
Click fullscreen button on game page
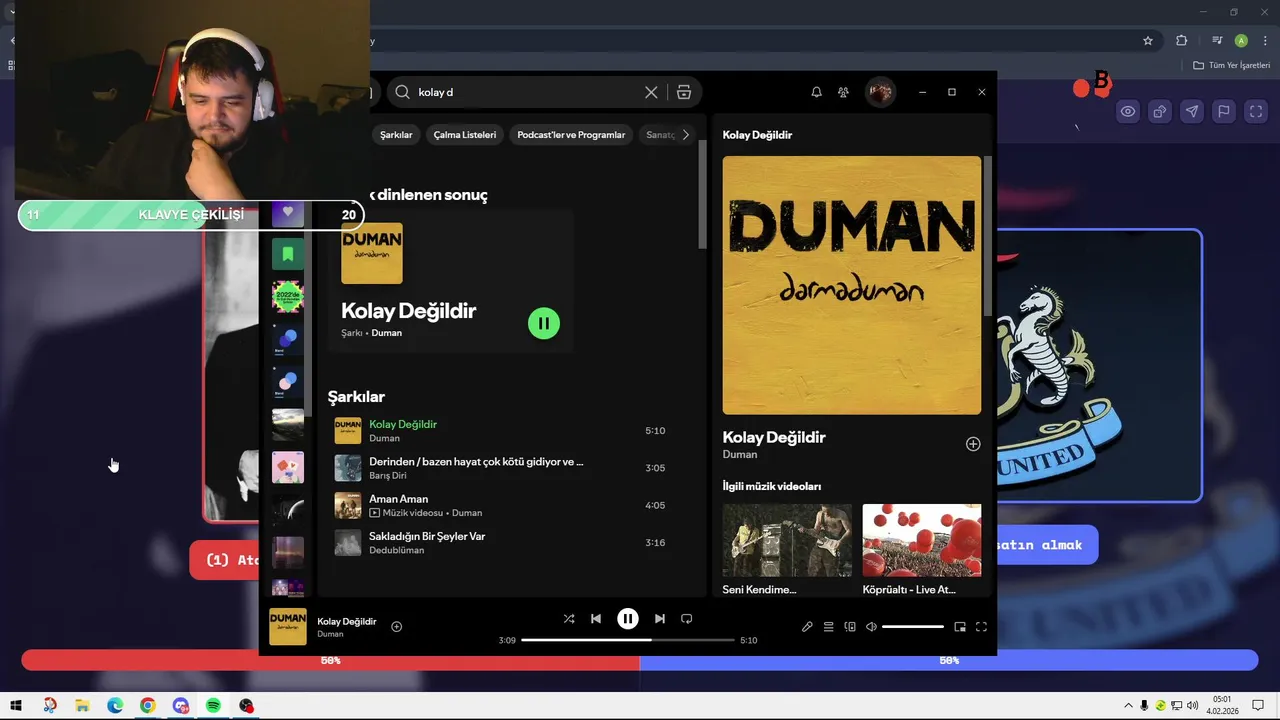[x=1256, y=111]
